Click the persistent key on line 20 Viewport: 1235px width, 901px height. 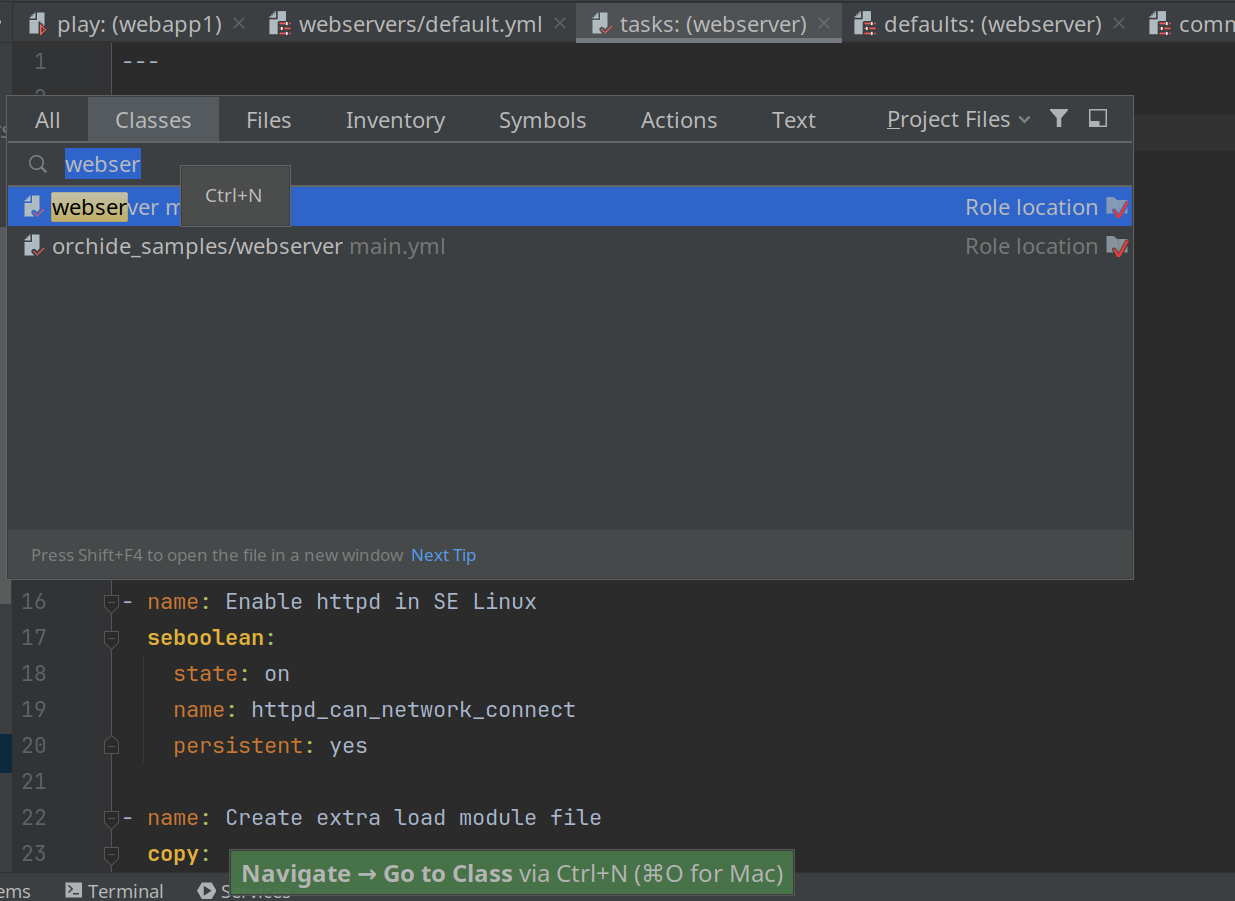click(238, 746)
